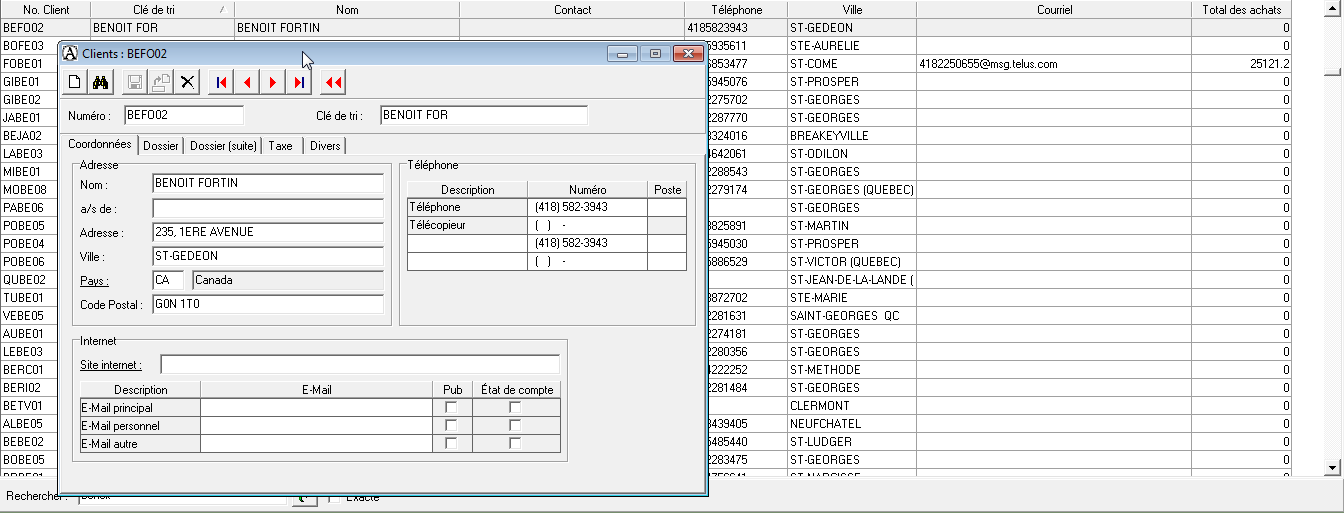This screenshot has width=1344, height=513.
Task: Click the empty a/s de field
Action: click(268, 208)
